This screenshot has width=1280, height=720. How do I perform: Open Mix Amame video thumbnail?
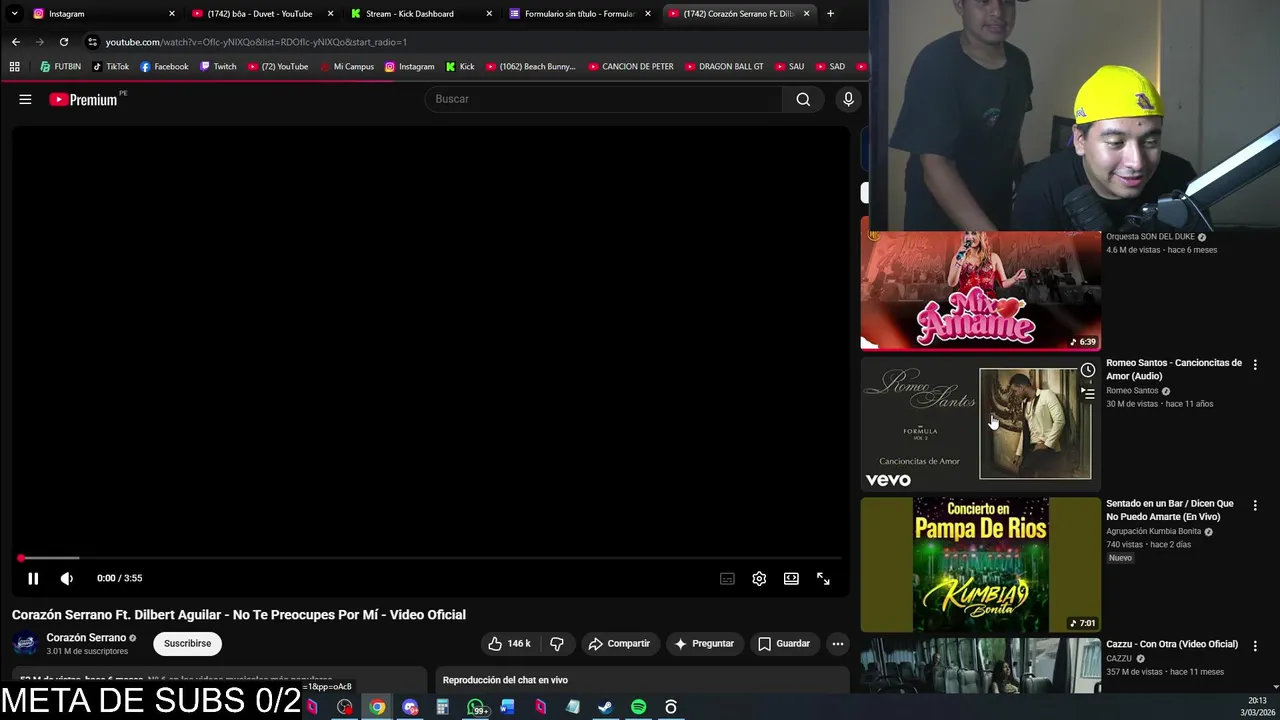981,290
